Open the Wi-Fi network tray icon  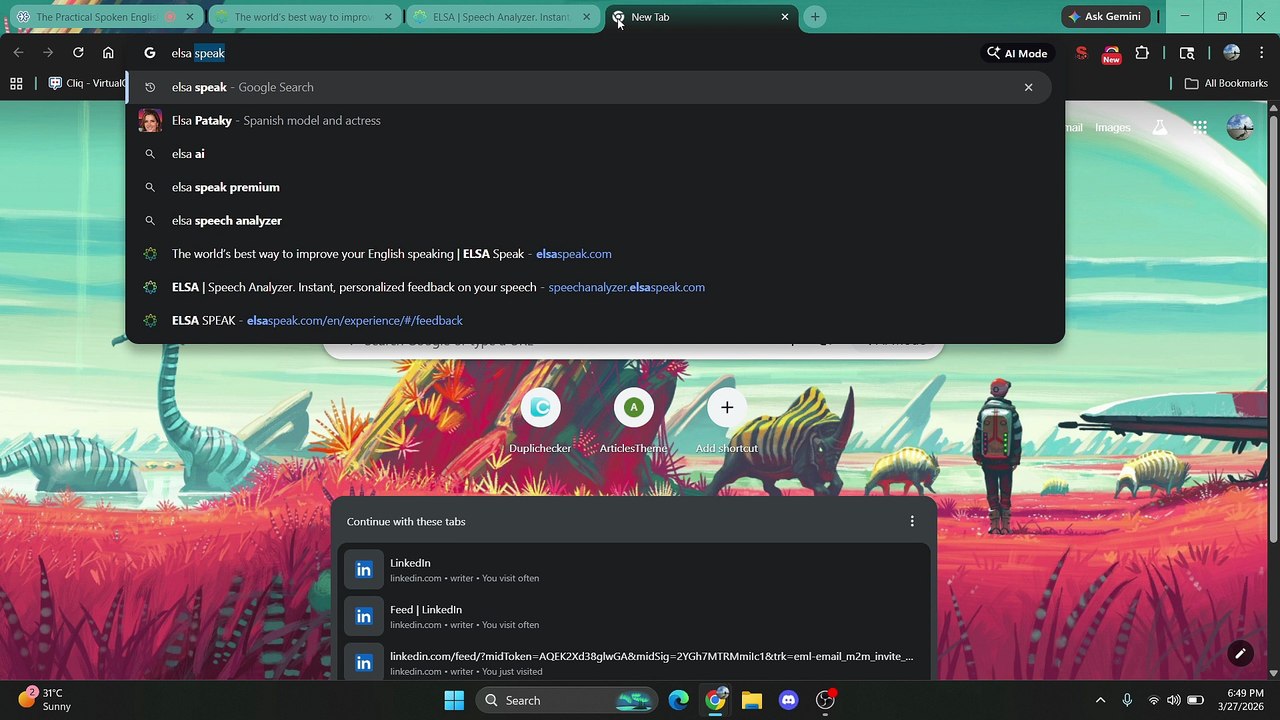(1154, 700)
